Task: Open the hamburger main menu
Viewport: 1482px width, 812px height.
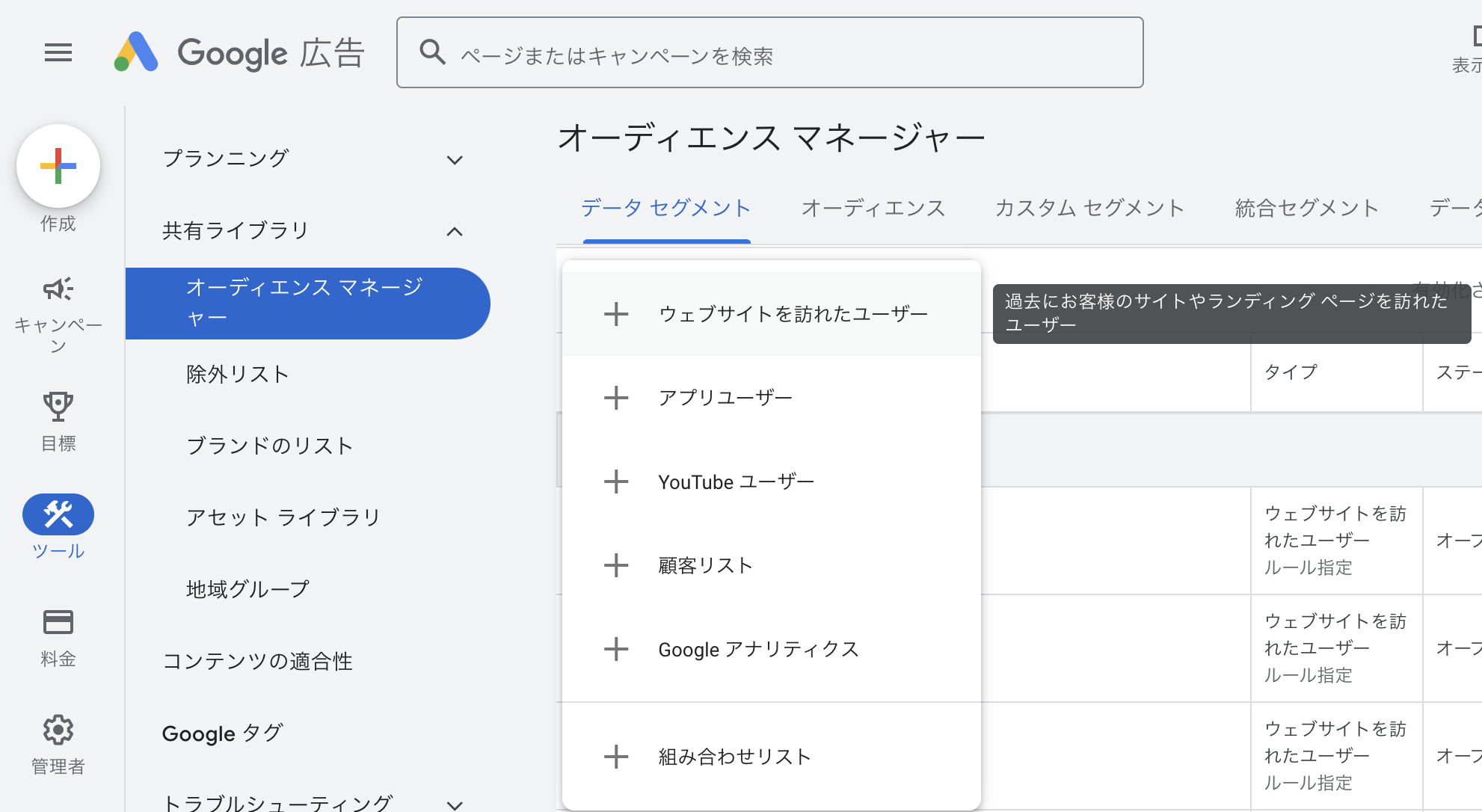Action: coord(58,53)
